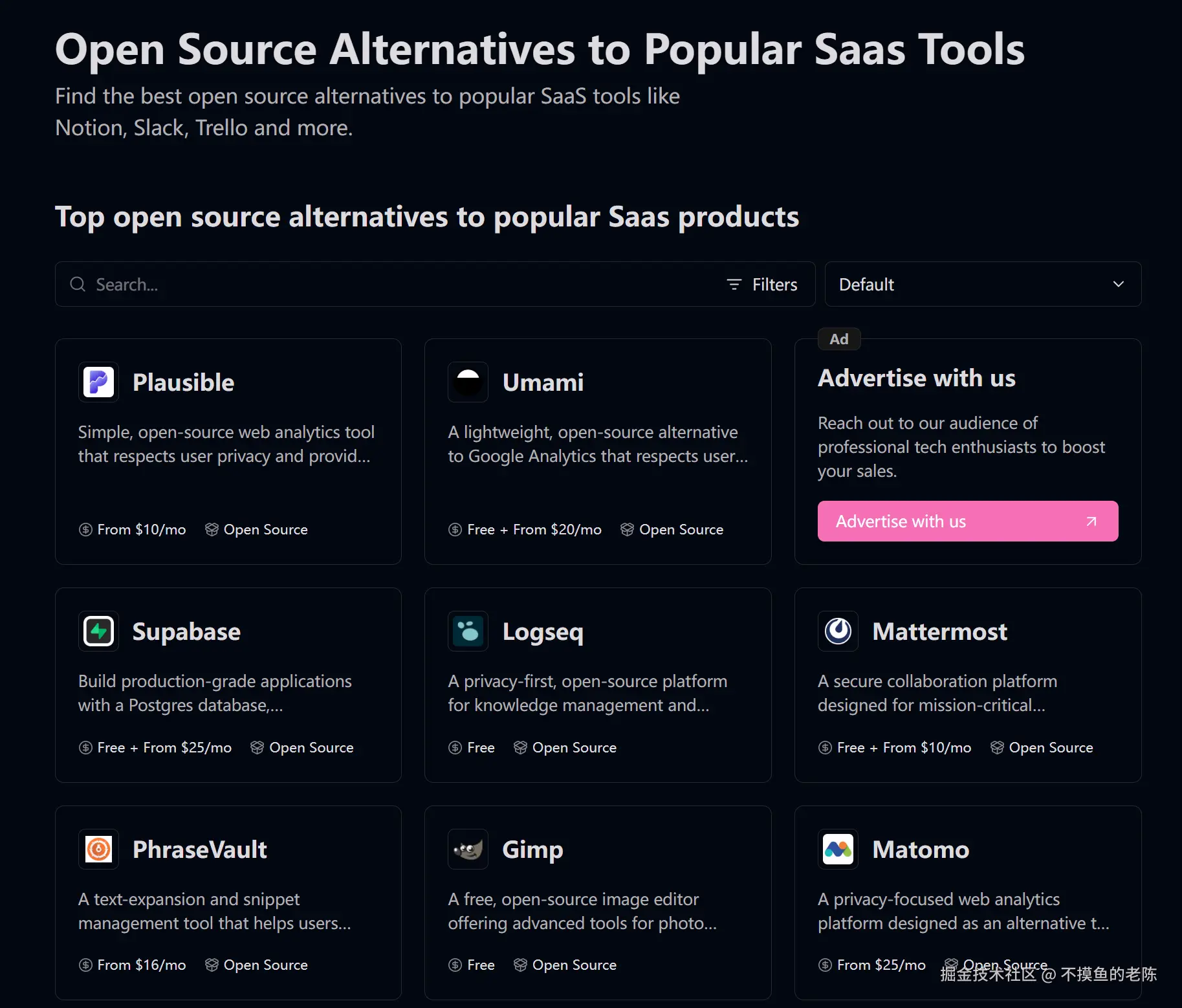The height and width of the screenshot is (1008, 1182).
Task: Click the Supabase lightning bolt icon
Action: click(98, 631)
